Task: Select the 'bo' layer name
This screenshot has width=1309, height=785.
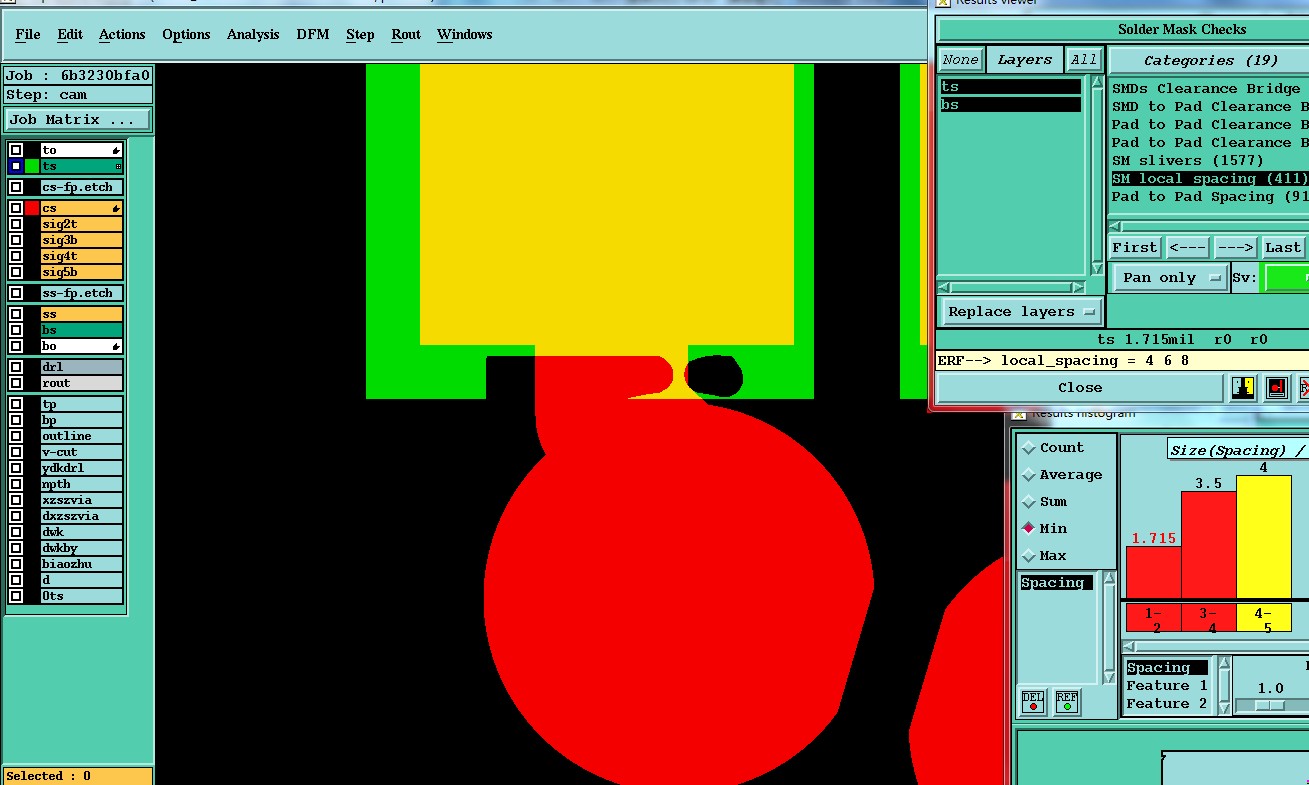Action: point(82,346)
